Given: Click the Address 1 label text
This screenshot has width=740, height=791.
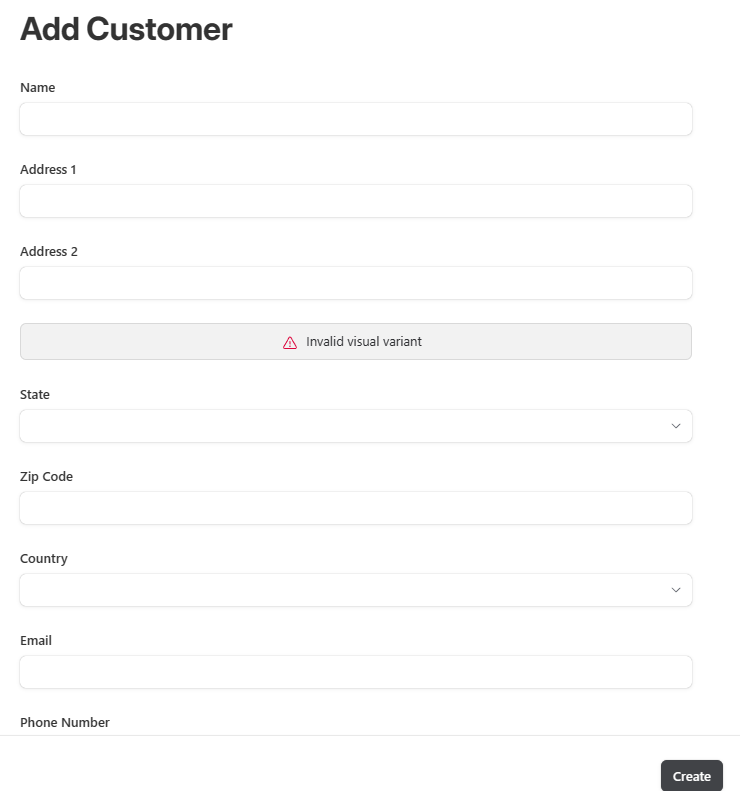Looking at the screenshot, I should (x=48, y=170).
